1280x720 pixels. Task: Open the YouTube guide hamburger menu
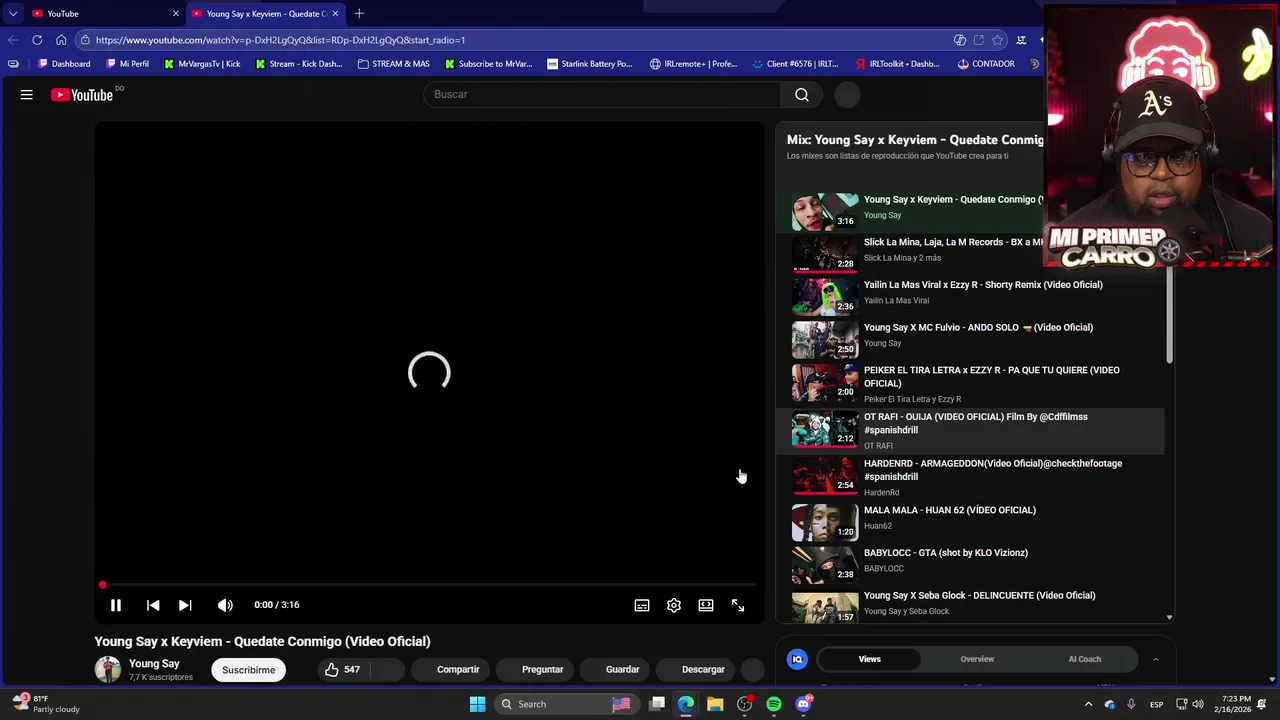[27, 95]
